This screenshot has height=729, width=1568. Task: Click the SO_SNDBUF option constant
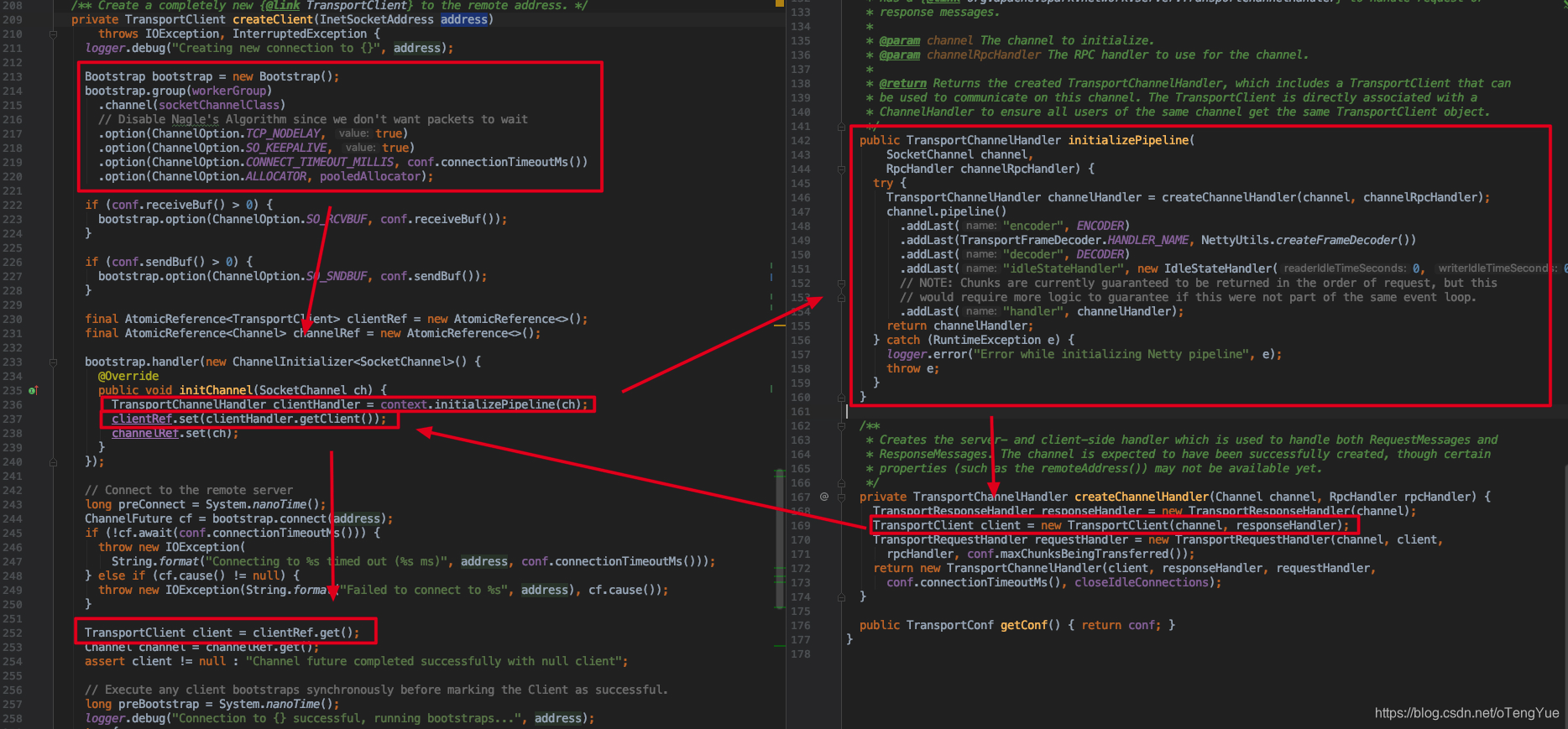pos(337,276)
